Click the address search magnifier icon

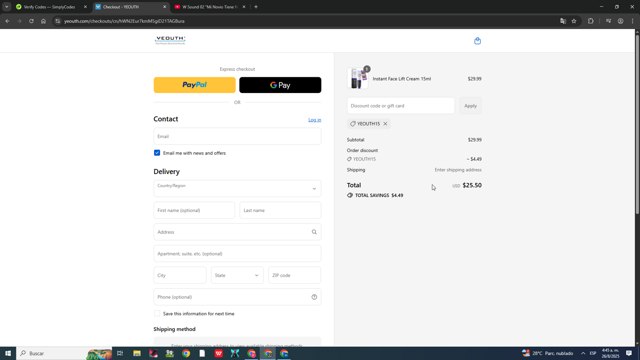click(314, 232)
